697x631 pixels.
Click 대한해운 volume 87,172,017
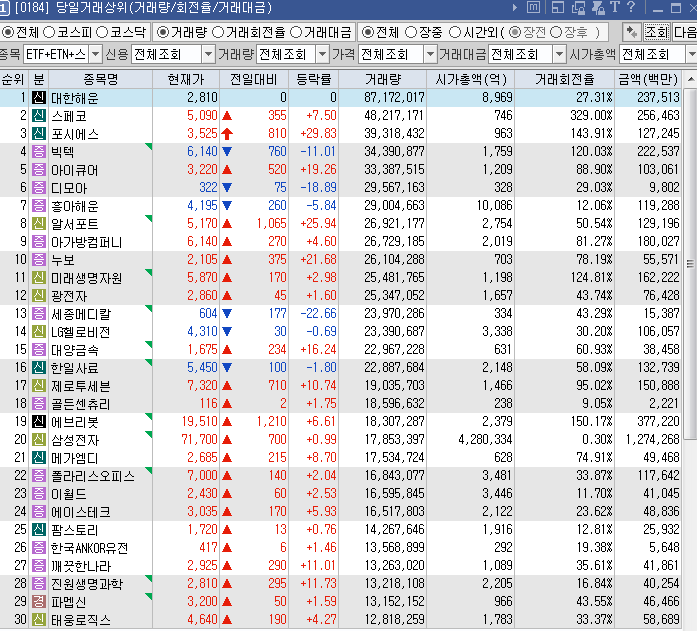click(x=394, y=98)
